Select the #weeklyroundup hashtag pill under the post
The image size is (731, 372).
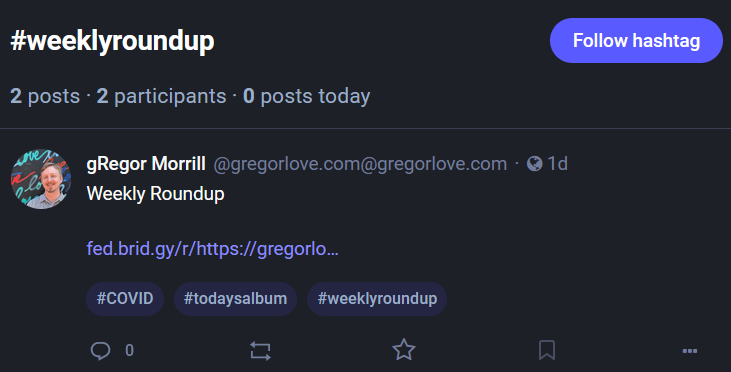point(377,299)
